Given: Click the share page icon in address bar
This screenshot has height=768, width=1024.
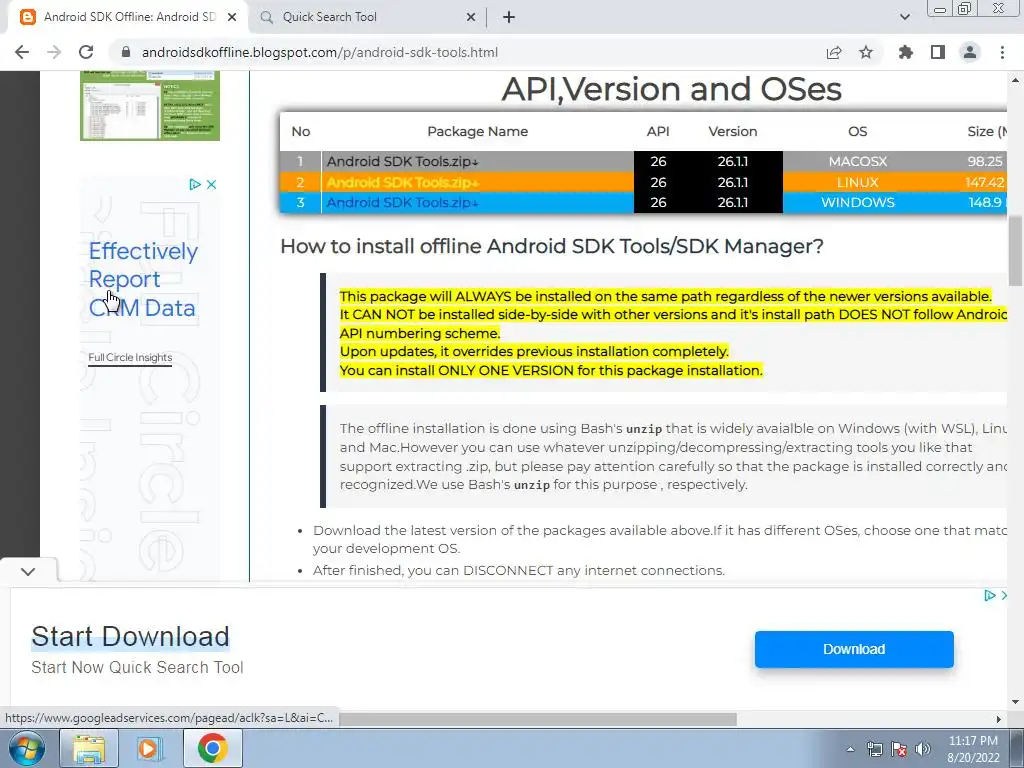Looking at the screenshot, I should [834, 52].
